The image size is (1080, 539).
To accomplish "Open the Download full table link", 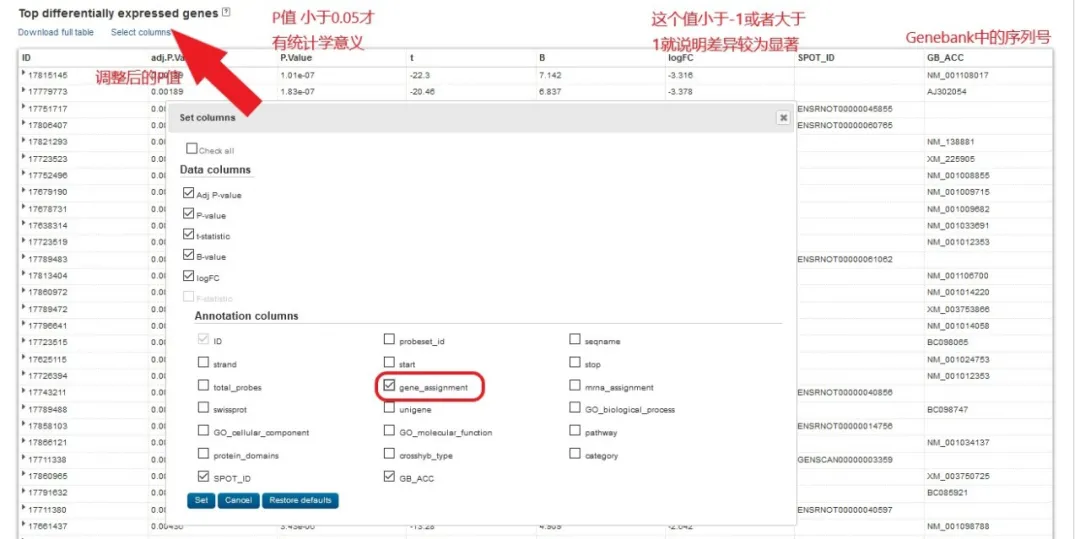I will (56, 32).
